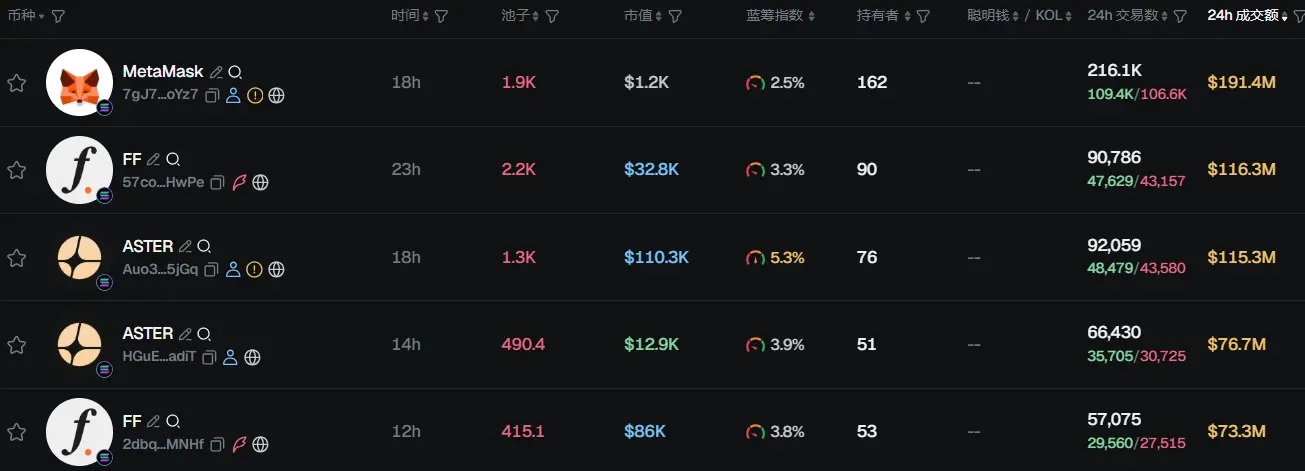Click the pink feather icon on FF 57co...HwPe
This screenshot has height=471, width=1305.
click(240, 183)
